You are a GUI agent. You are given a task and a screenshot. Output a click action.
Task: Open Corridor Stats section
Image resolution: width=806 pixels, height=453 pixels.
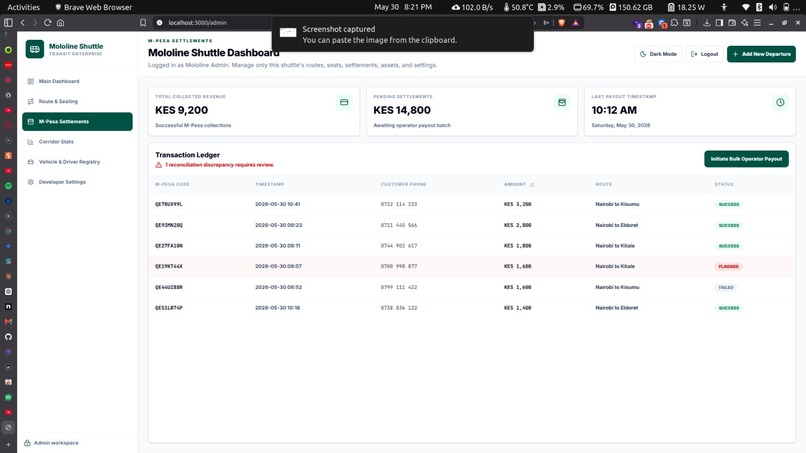[77, 141]
